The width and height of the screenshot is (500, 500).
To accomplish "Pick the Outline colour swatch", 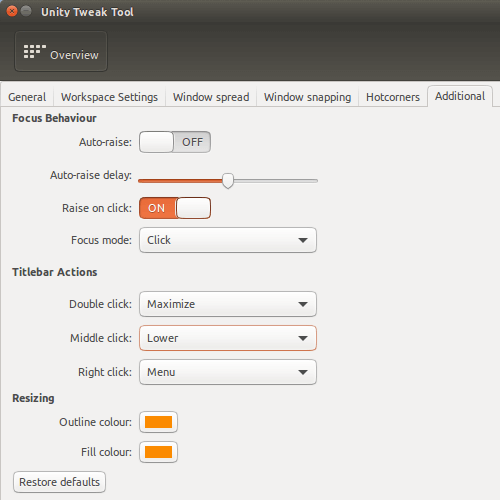I will [x=158, y=422].
